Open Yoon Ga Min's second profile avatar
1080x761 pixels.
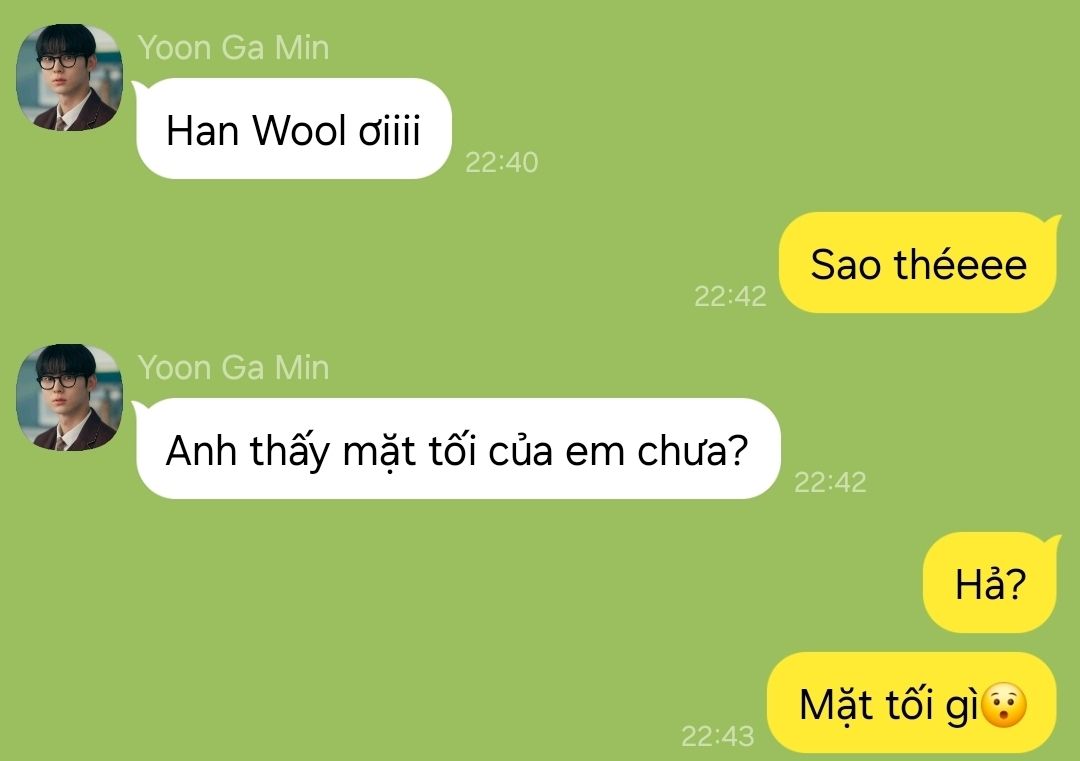point(70,397)
